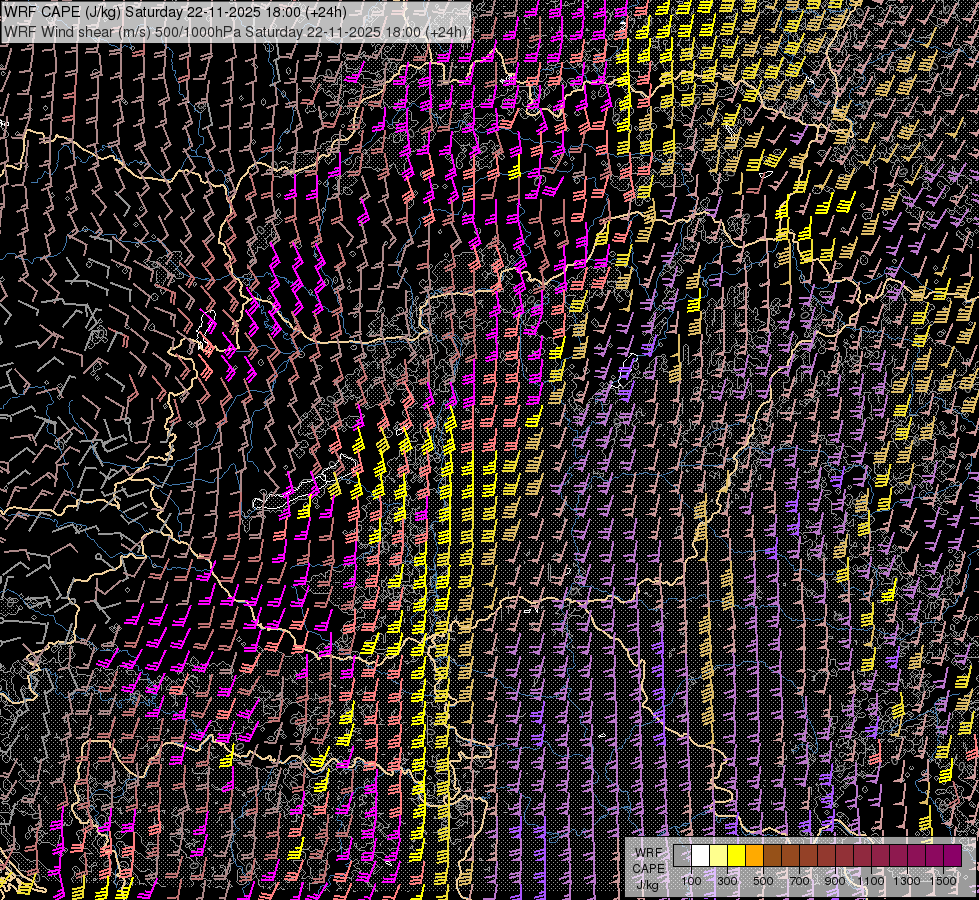This screenshot has height=900, width=979.
Task: Pick the pale yellow legend swatch
Action: pyautogui.click(x=718, y=856)
